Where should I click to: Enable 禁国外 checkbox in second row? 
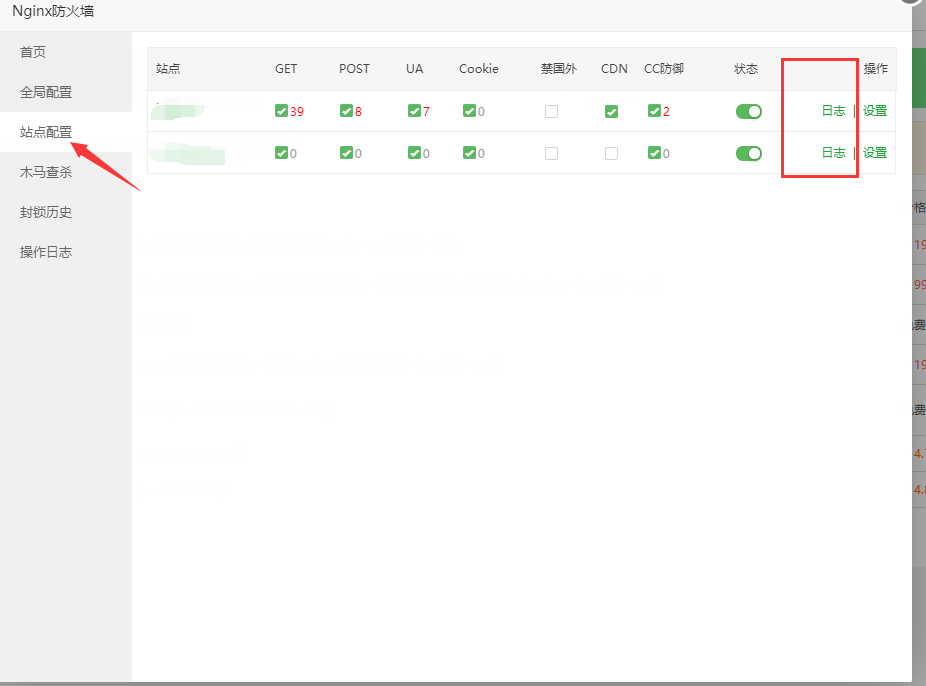click(552, 153)
